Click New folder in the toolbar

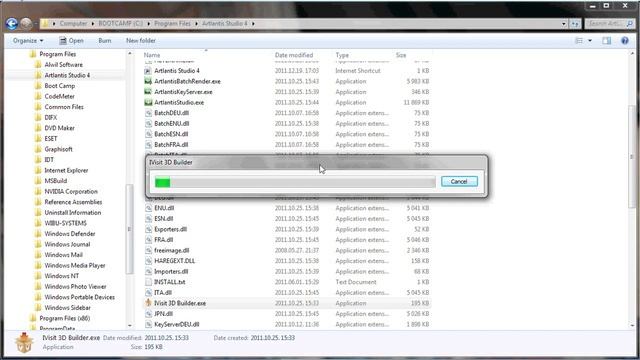(140, 40)
